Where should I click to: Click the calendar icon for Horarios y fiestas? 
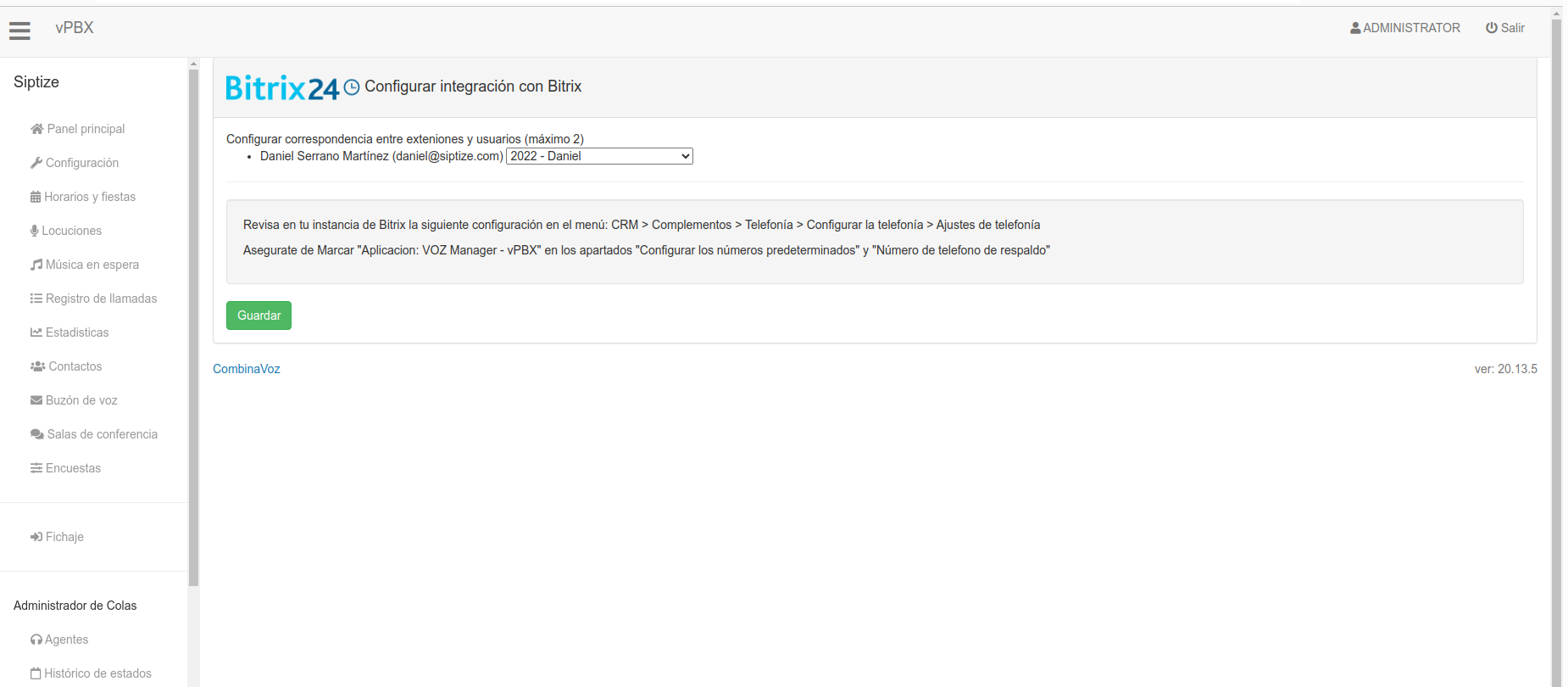click(x=36, y=197)
